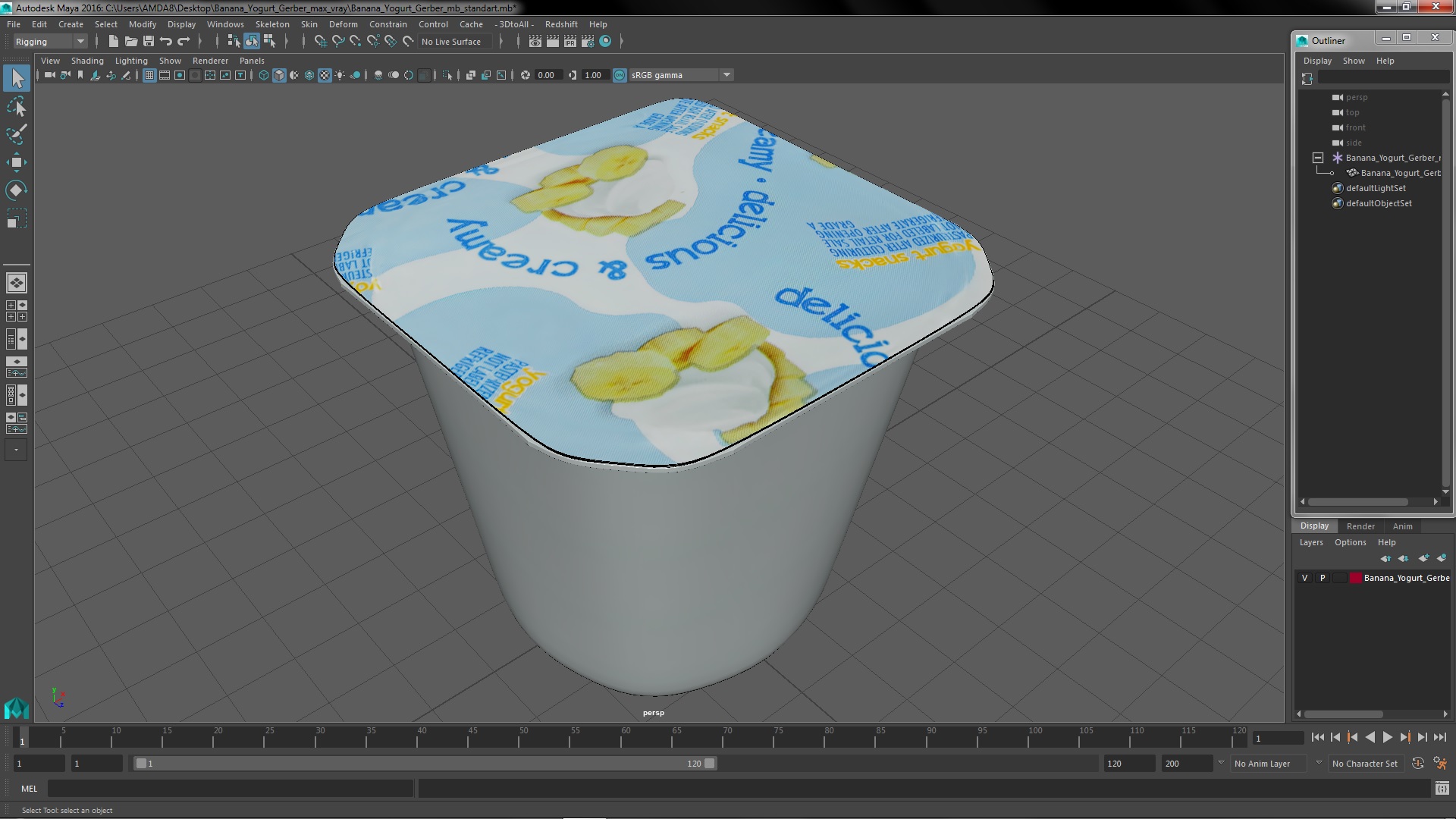1456x819 pixels.
Task: Toggle textured display checker icon
Action: pyautogui.click(x=325, y=75)
